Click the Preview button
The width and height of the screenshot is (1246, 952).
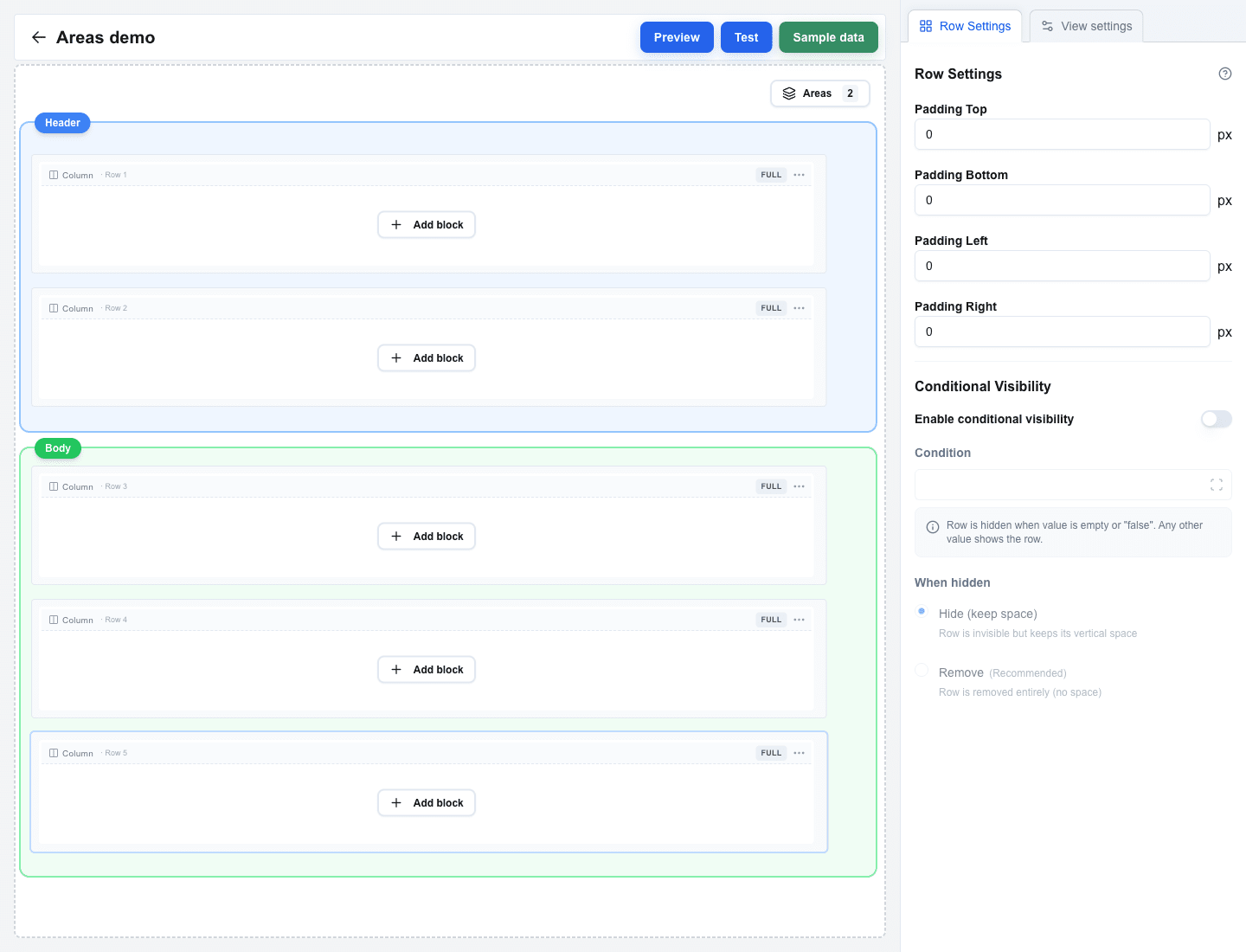[x=677, y=37]
